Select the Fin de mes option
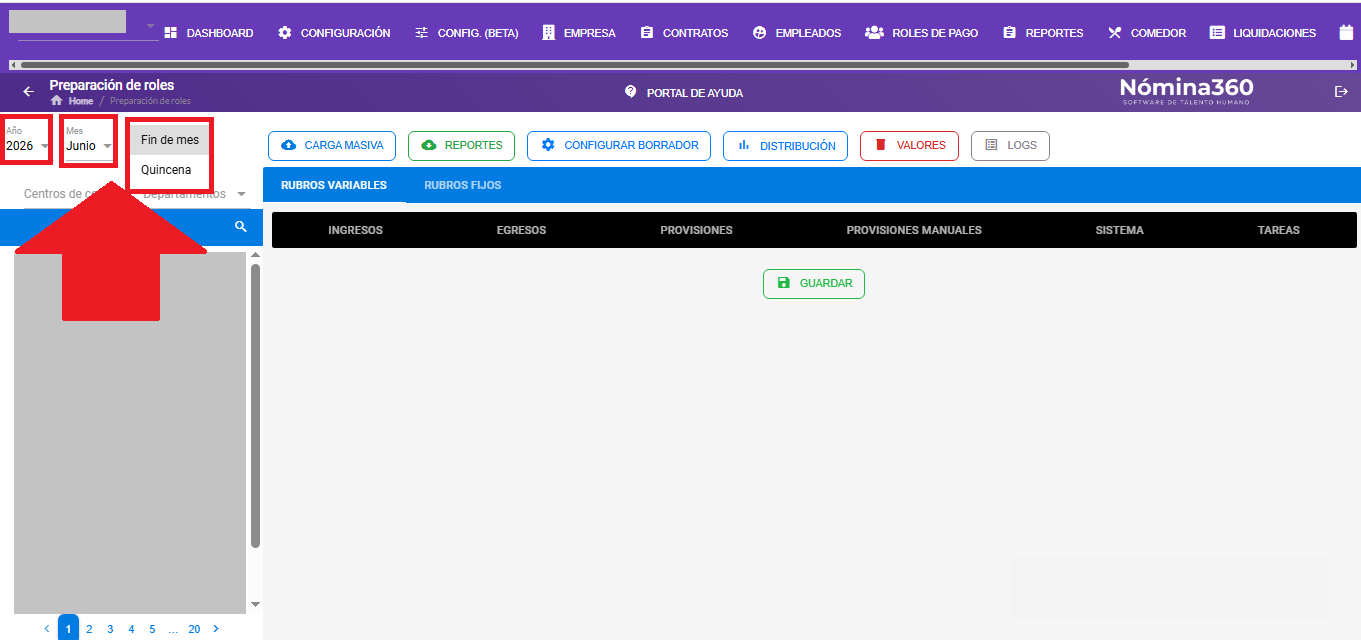The height and width of the screenshot is (640, 1361). click(169, 140)
